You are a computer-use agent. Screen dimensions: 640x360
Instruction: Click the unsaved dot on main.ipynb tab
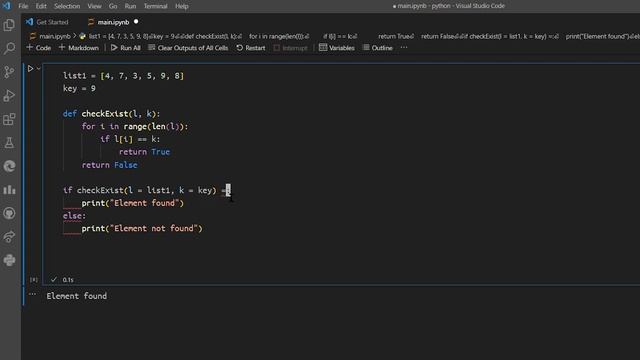click(x=136, y=22)
